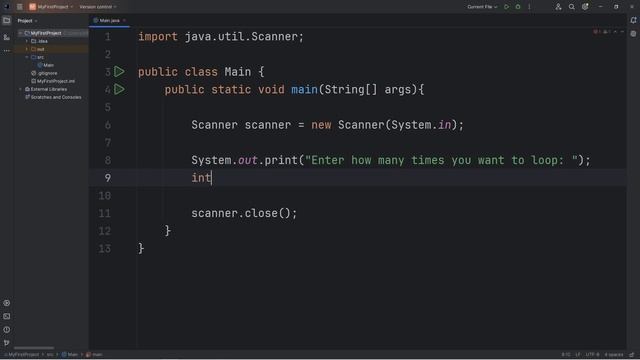
Task: Place the cursor after 'int' on line 9
Action: coord(212,178)
